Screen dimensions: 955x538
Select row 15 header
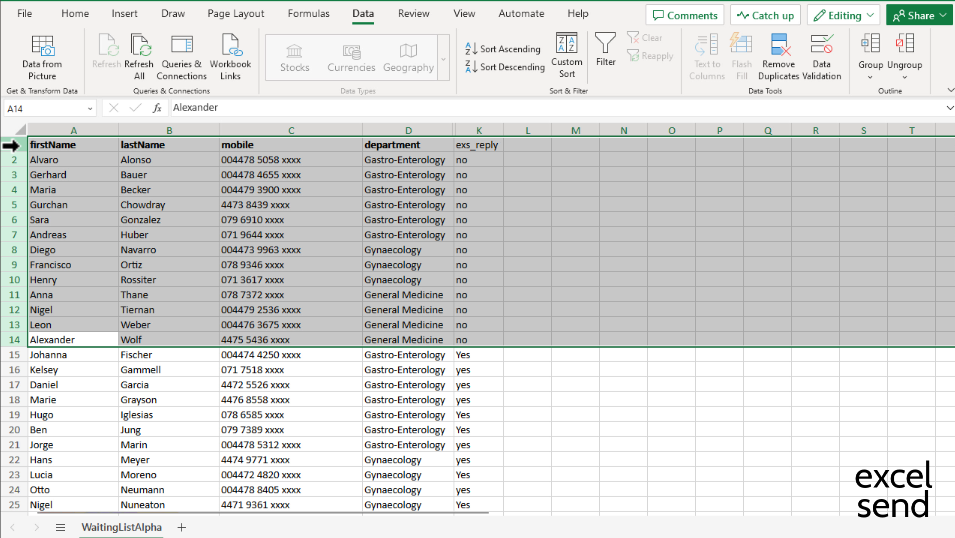14,355
